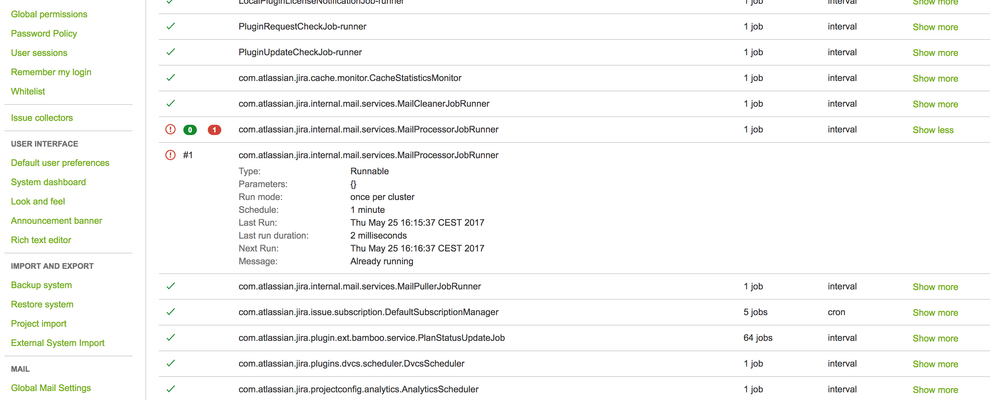Click 'once per cluster' run mode value
999x400 pixels.
(x=382, y=197)
